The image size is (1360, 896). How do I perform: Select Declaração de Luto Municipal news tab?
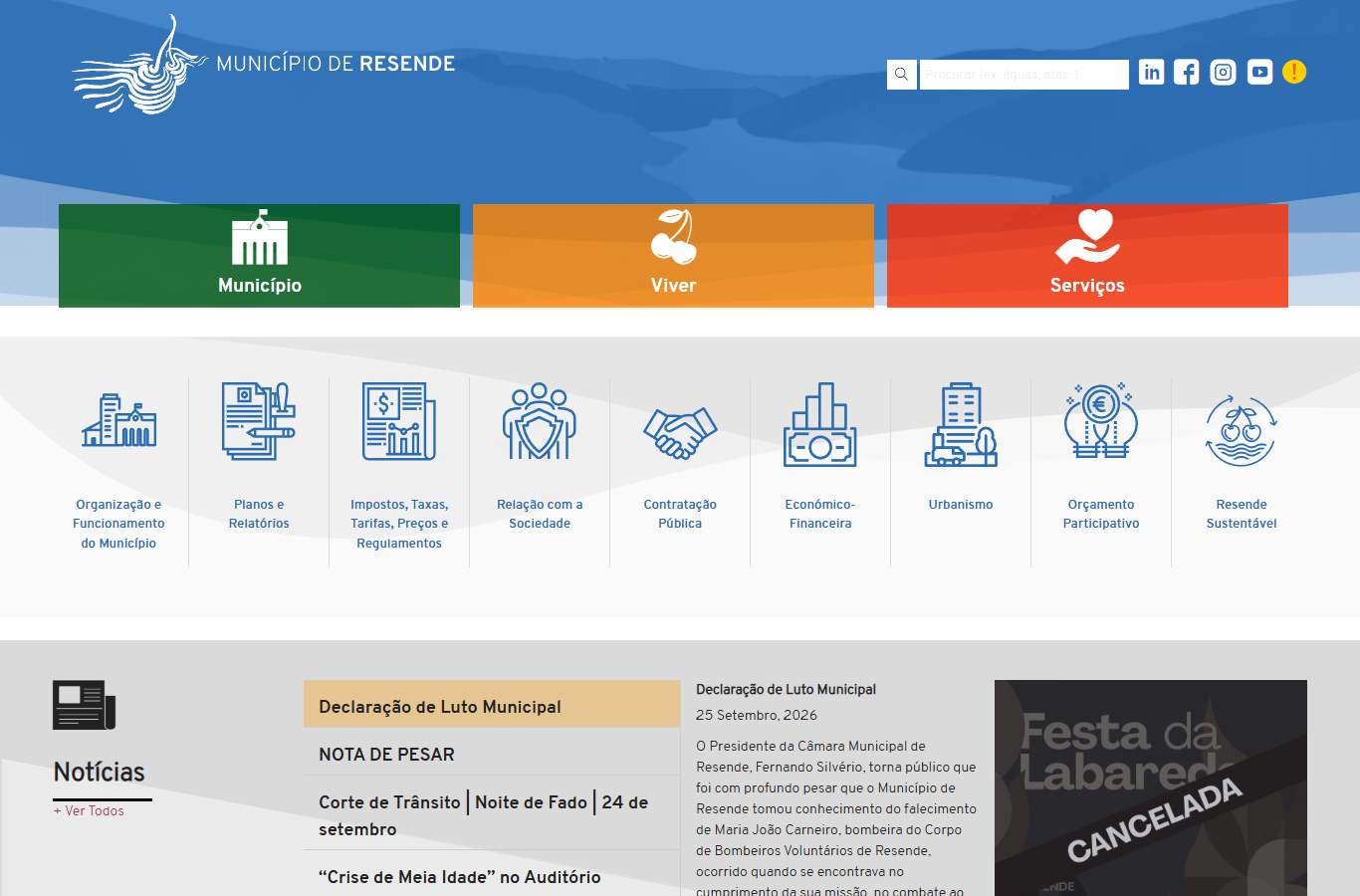pos(492,705)
